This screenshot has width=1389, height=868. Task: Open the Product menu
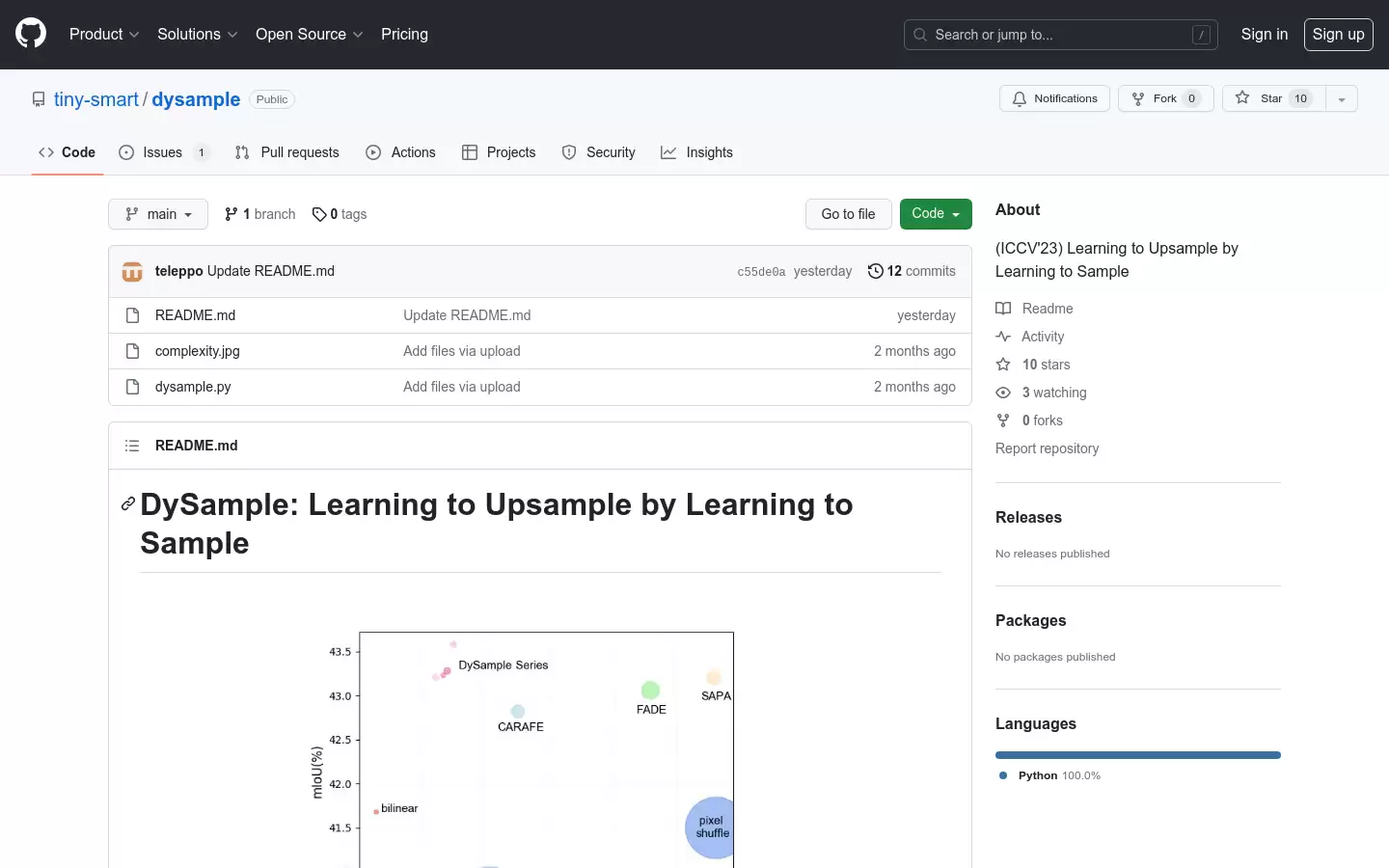pos(104,34)
